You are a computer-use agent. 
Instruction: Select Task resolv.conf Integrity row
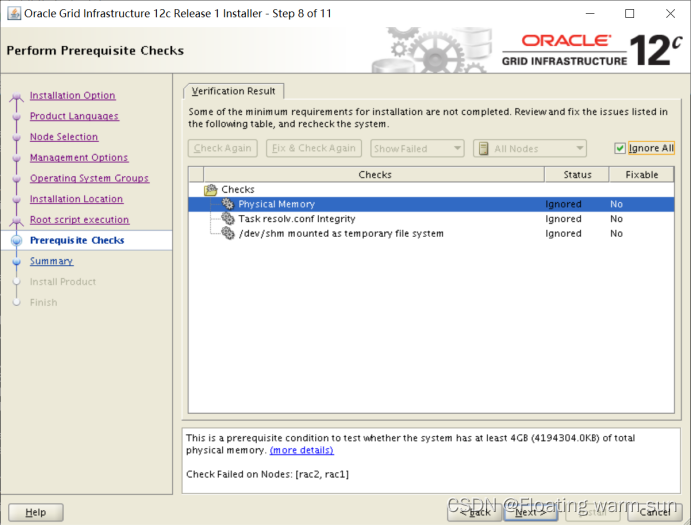tap(431, 218)
